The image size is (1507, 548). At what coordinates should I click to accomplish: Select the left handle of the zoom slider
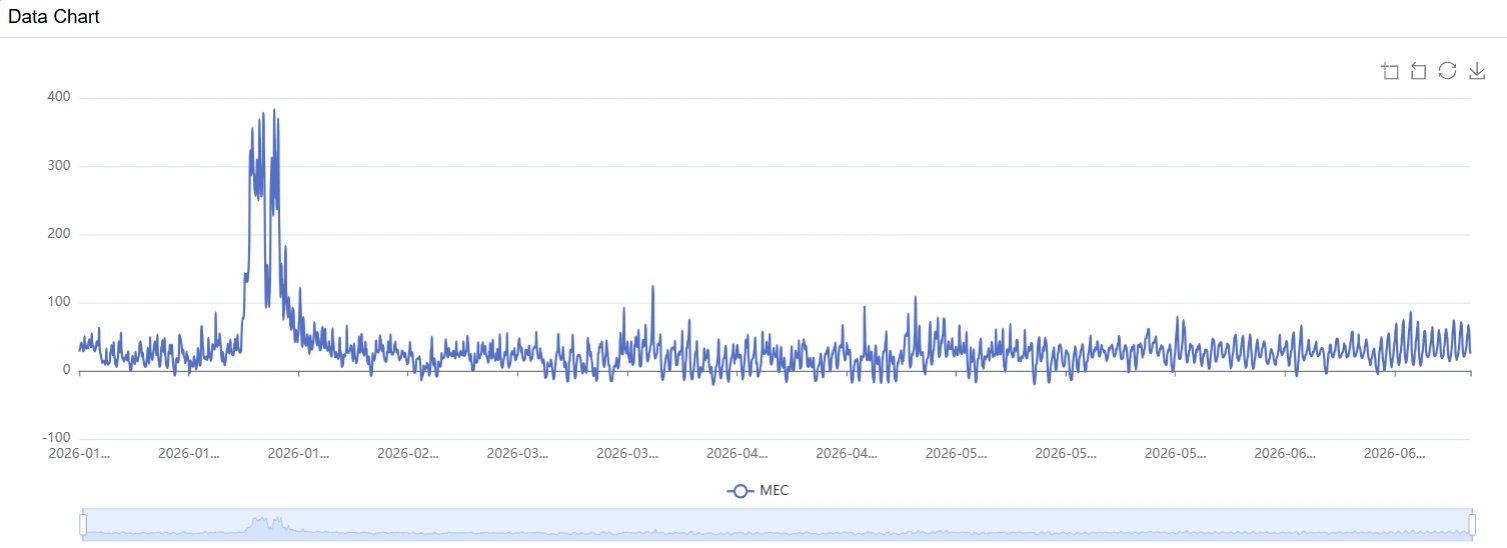coord(83,524)
